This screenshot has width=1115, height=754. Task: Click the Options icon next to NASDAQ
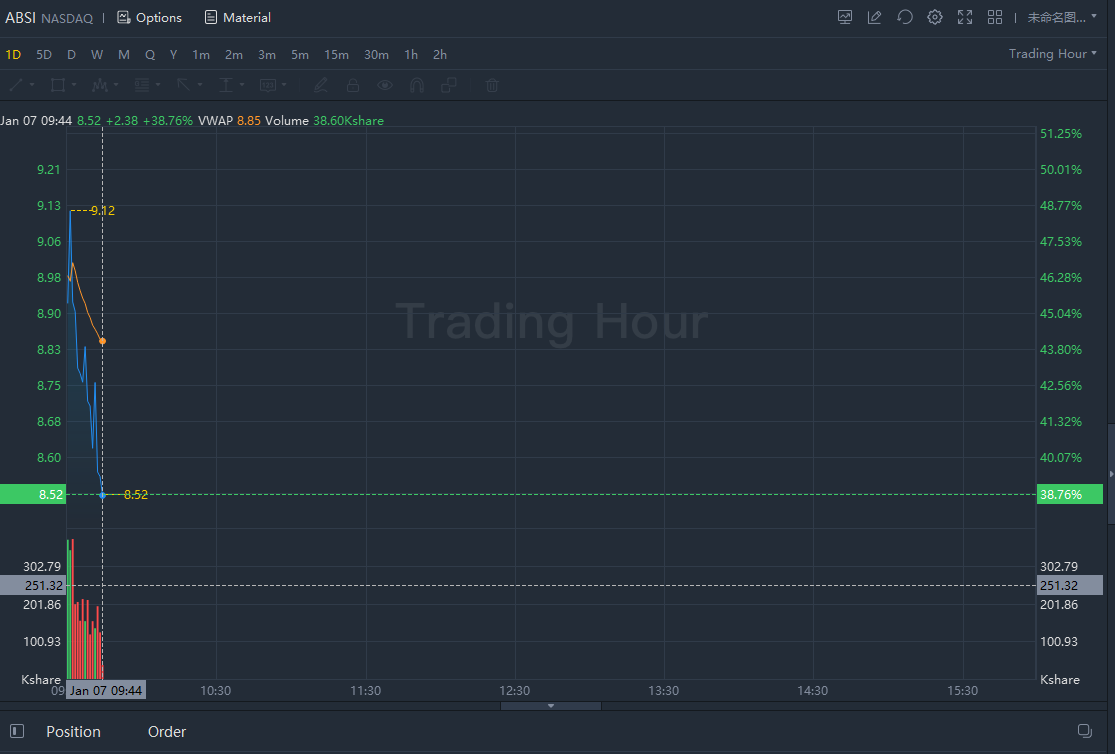click(x=124, y=17)
